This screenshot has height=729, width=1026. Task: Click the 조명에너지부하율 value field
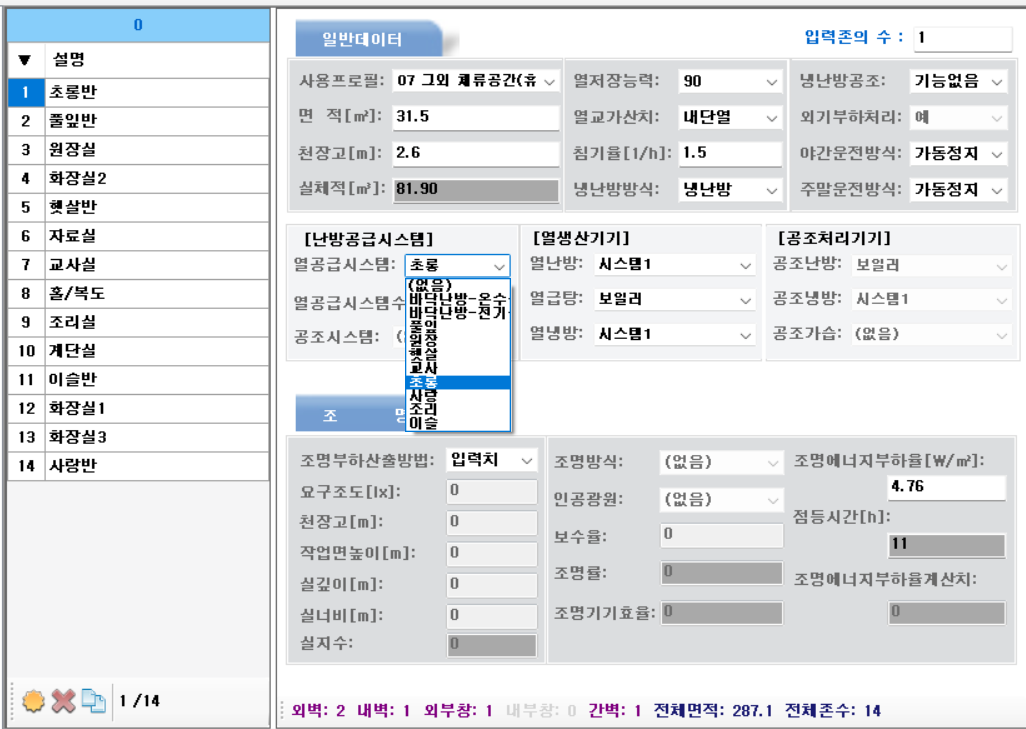pos(945,488)
